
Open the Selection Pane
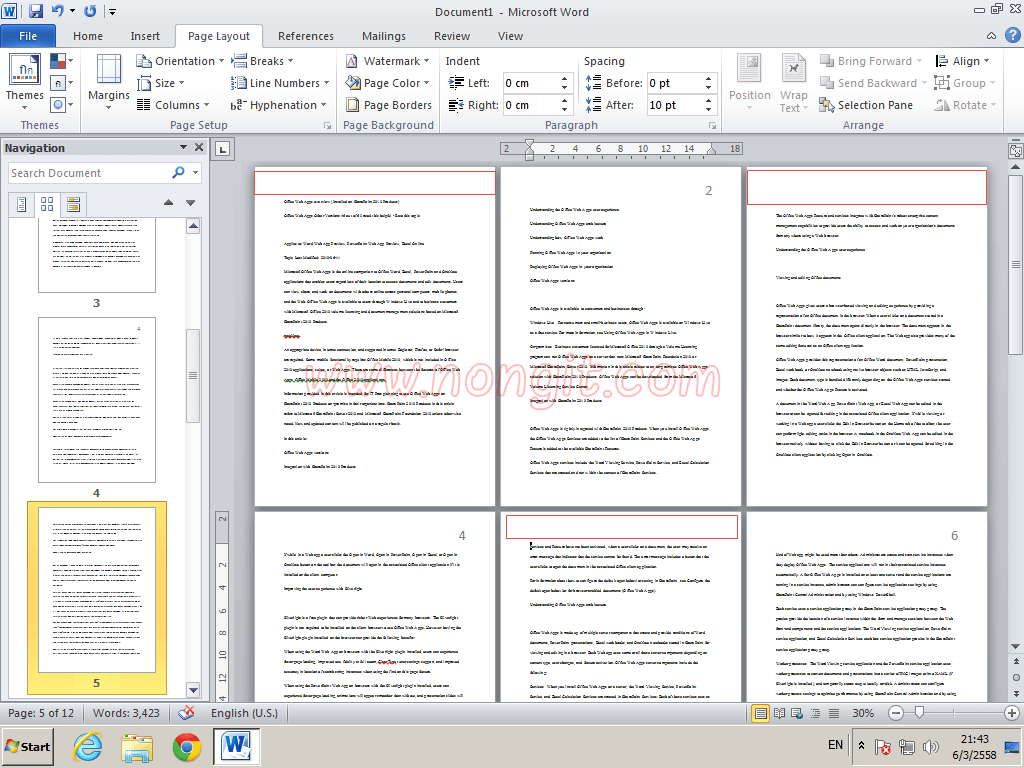tap(865, 105)
